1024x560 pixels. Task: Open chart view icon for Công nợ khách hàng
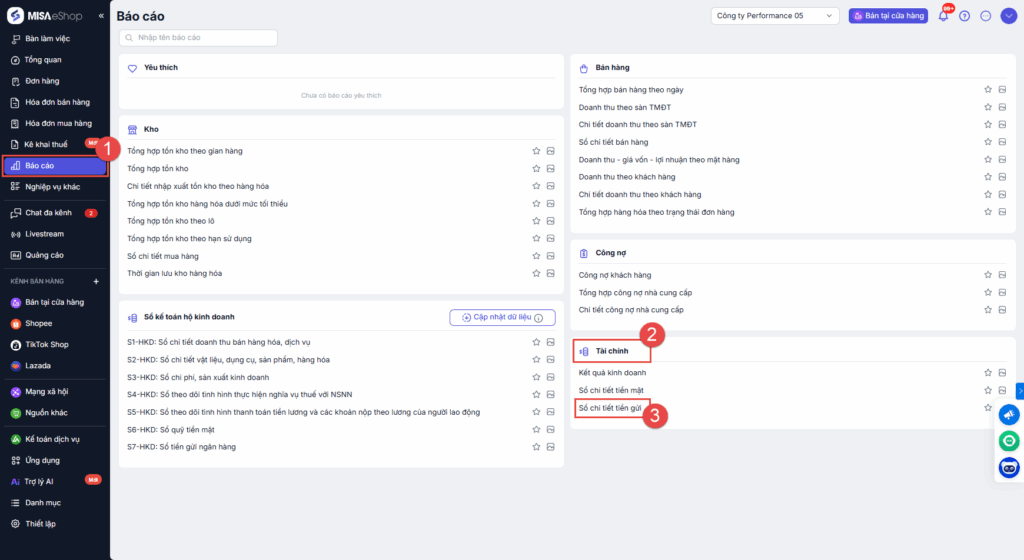point(1001,275)
